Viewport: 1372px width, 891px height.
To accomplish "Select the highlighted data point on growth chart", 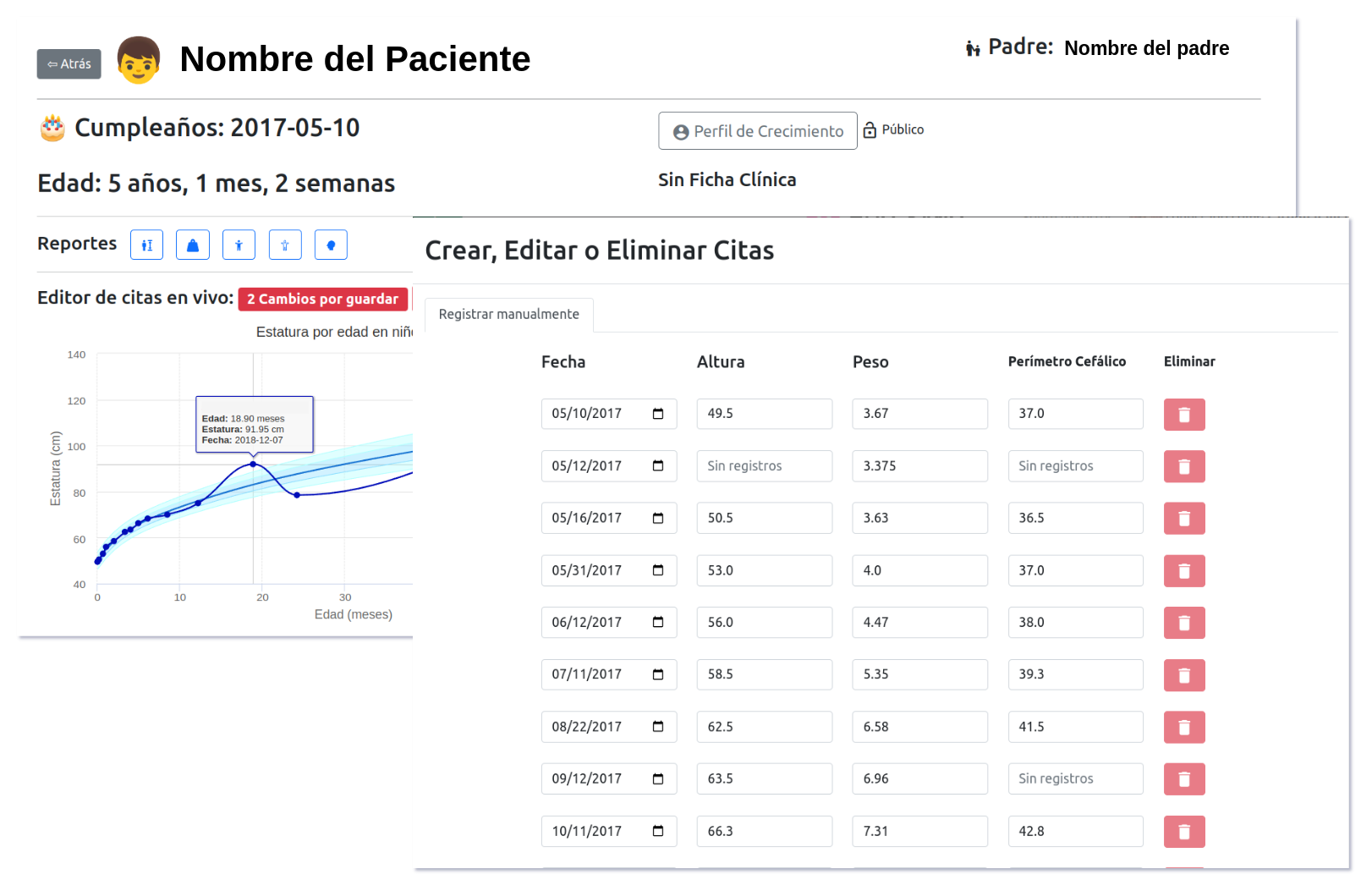I will (253, 464).
